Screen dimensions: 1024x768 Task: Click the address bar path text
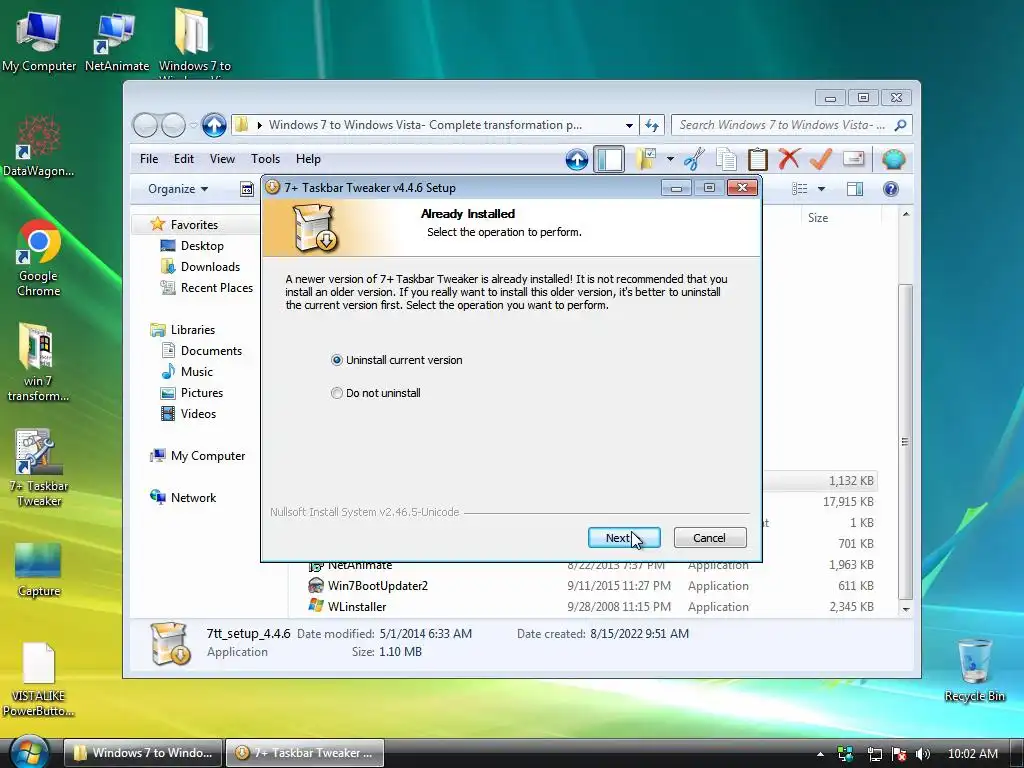click(424, 125)
